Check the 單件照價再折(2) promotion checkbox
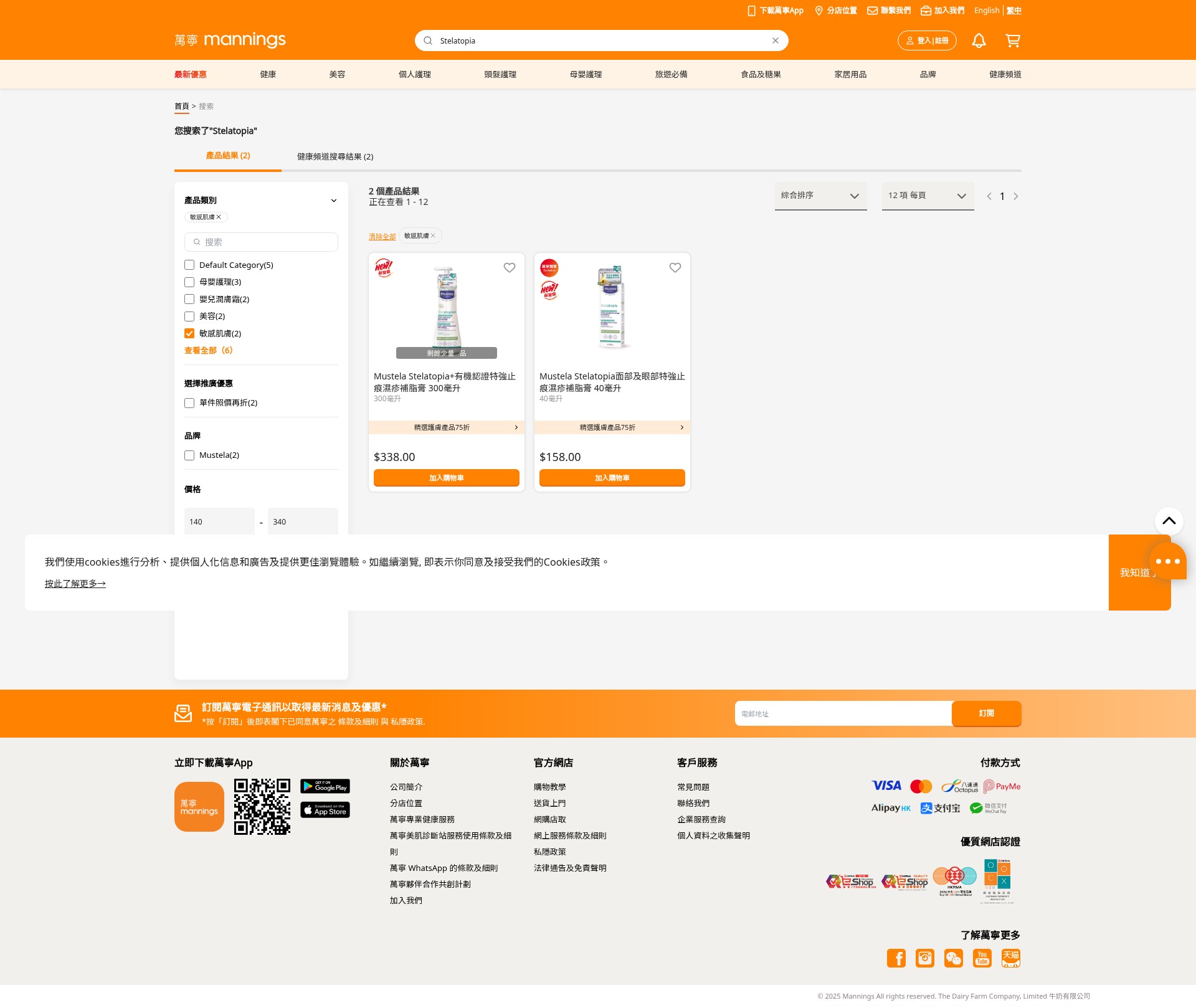The height and width of the screenshot is (1008, 1196). pos(189,403)
